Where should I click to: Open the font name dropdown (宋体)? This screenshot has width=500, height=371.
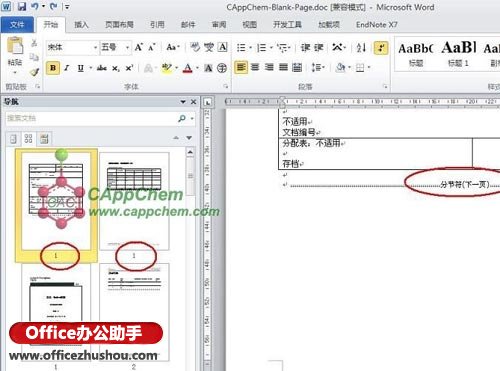click(x=95, y=48)
